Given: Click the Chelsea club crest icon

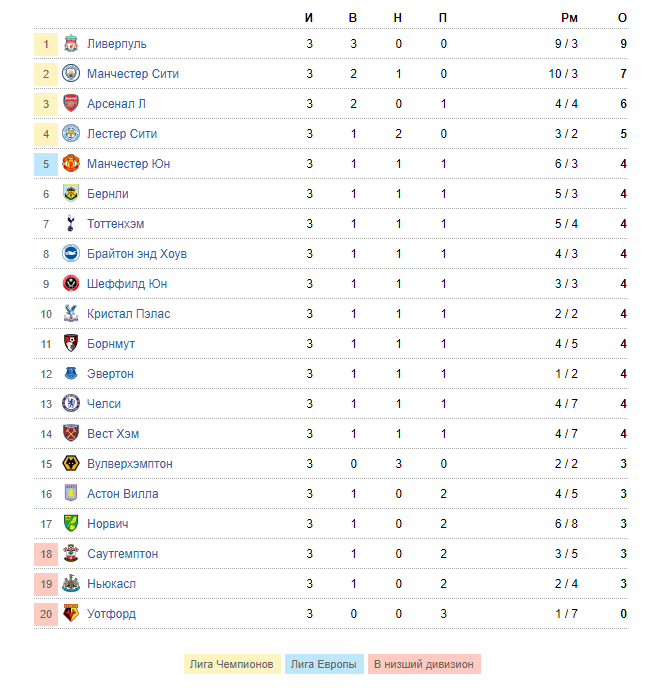Looking at the screenshot, I should 71,404.
